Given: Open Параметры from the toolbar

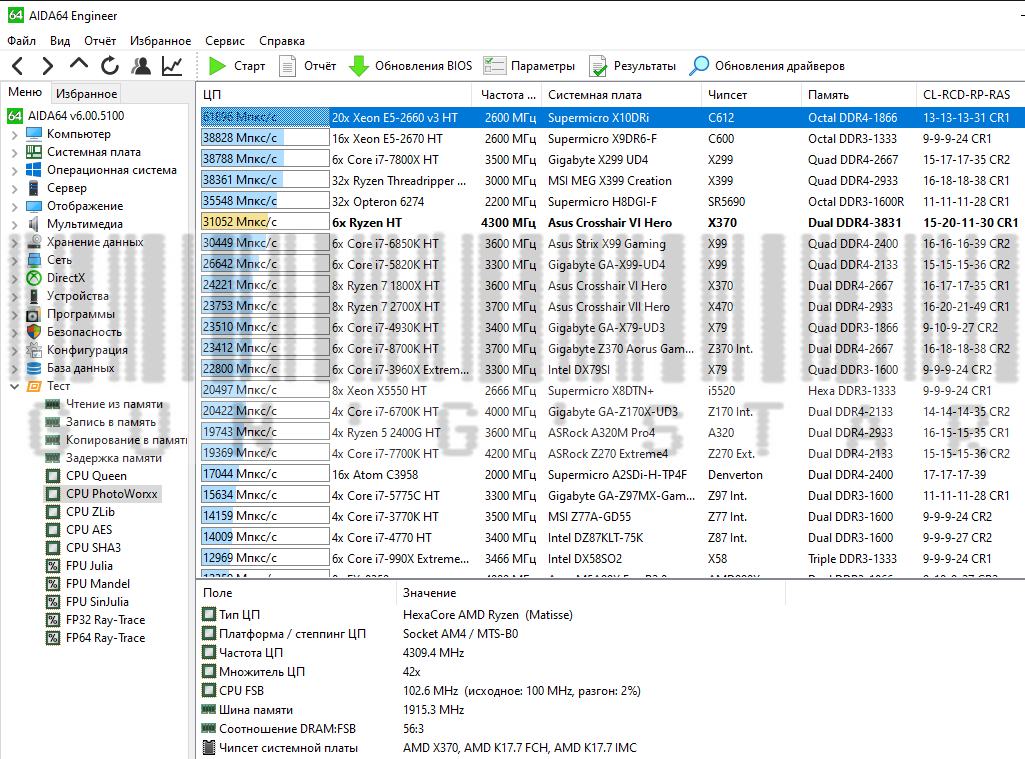Looking at the screenshot, I should pos(529,66).
